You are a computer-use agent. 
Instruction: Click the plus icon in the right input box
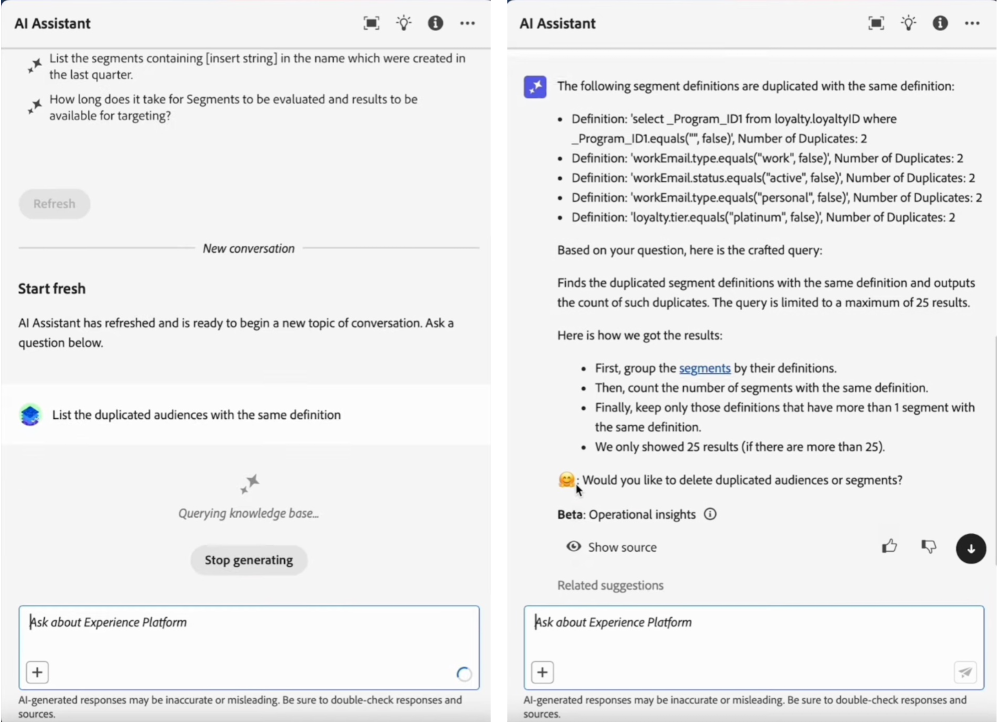point(542,672)
